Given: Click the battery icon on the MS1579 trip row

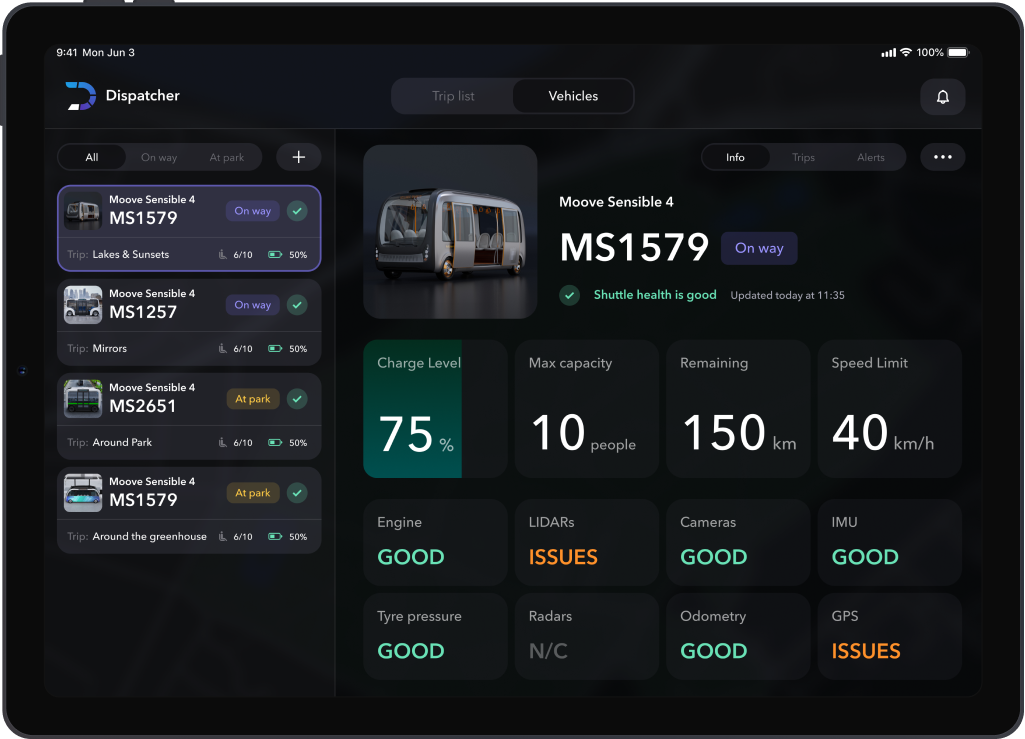Looking at the screenshot, I should (x=274, y=254).
